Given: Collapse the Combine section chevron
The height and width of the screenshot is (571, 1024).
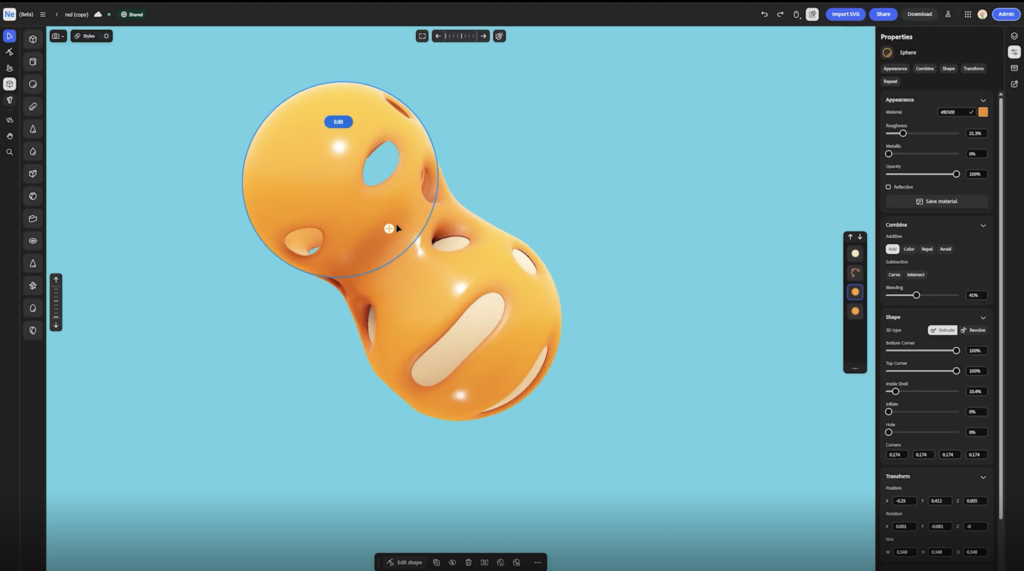Looking at the screenshot, I should 983,225.
